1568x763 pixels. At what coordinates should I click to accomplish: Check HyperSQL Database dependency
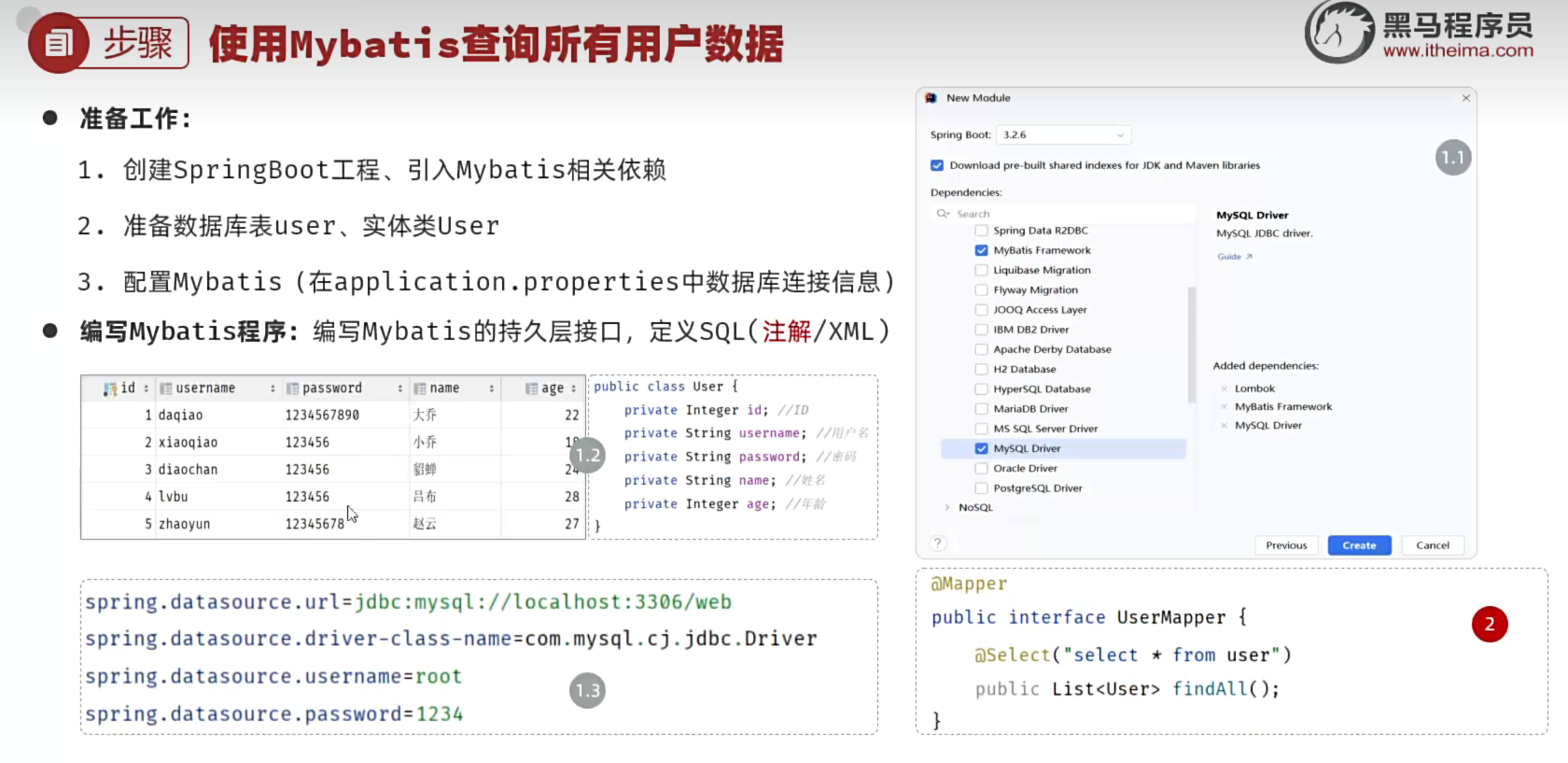click(981, 389)
